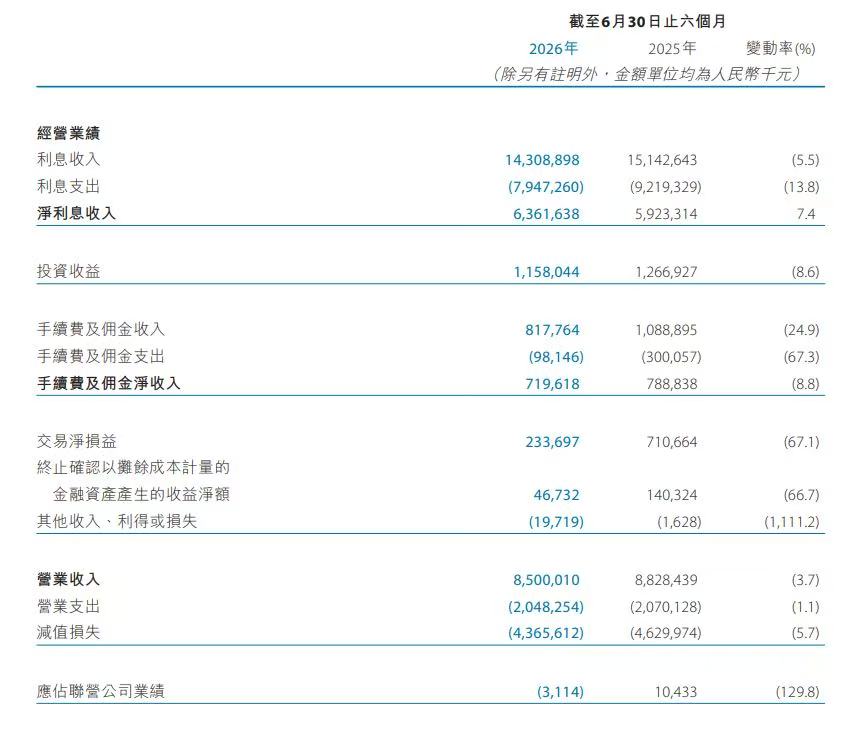This screenshot has height=730, width=860.
Task: Click the 交易淨損益 row label
Action: click(x=77, y=441)
